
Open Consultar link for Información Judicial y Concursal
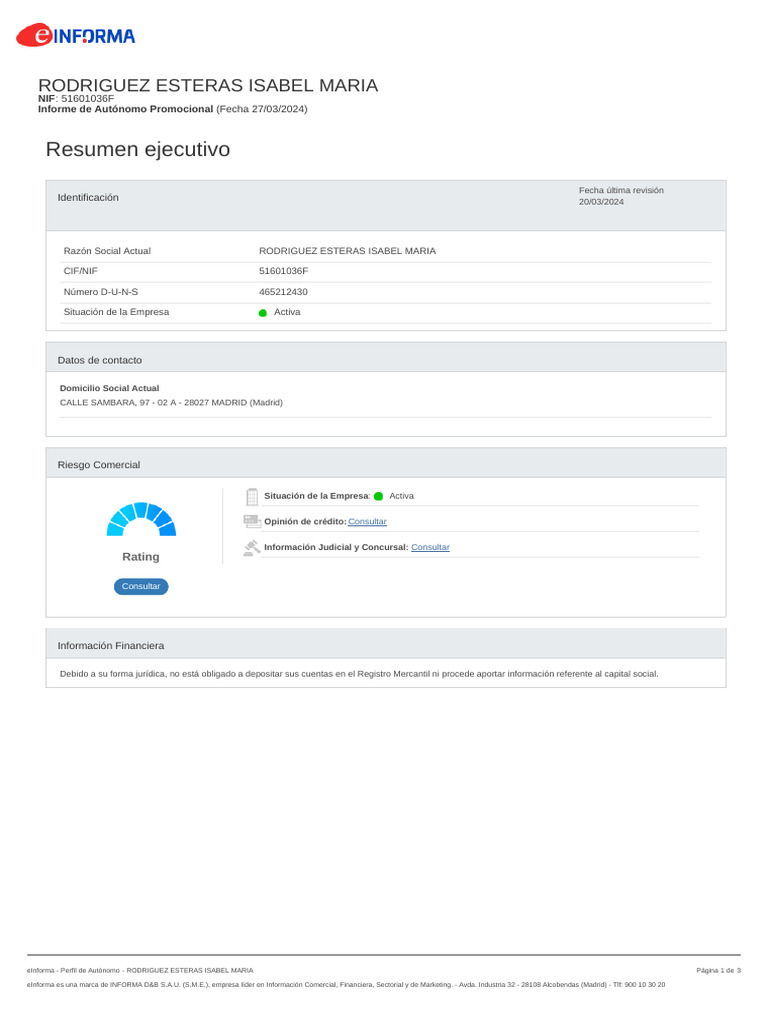click(430, 547)
